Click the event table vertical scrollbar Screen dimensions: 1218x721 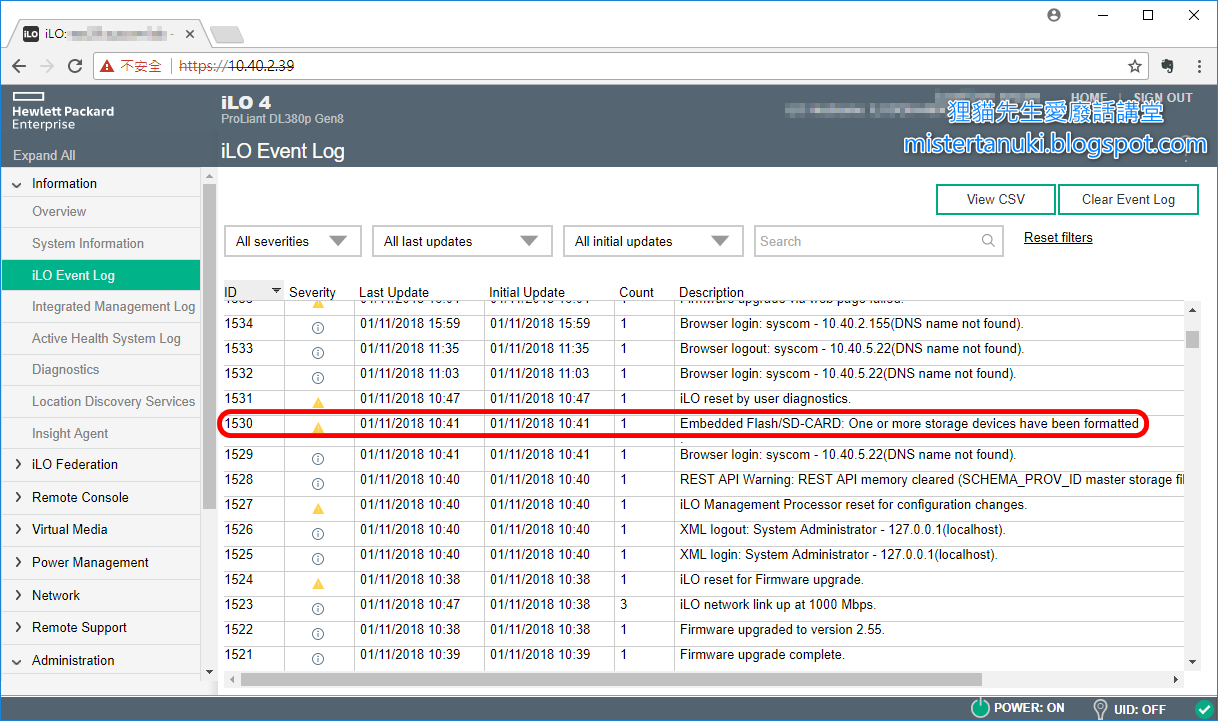1192,339
